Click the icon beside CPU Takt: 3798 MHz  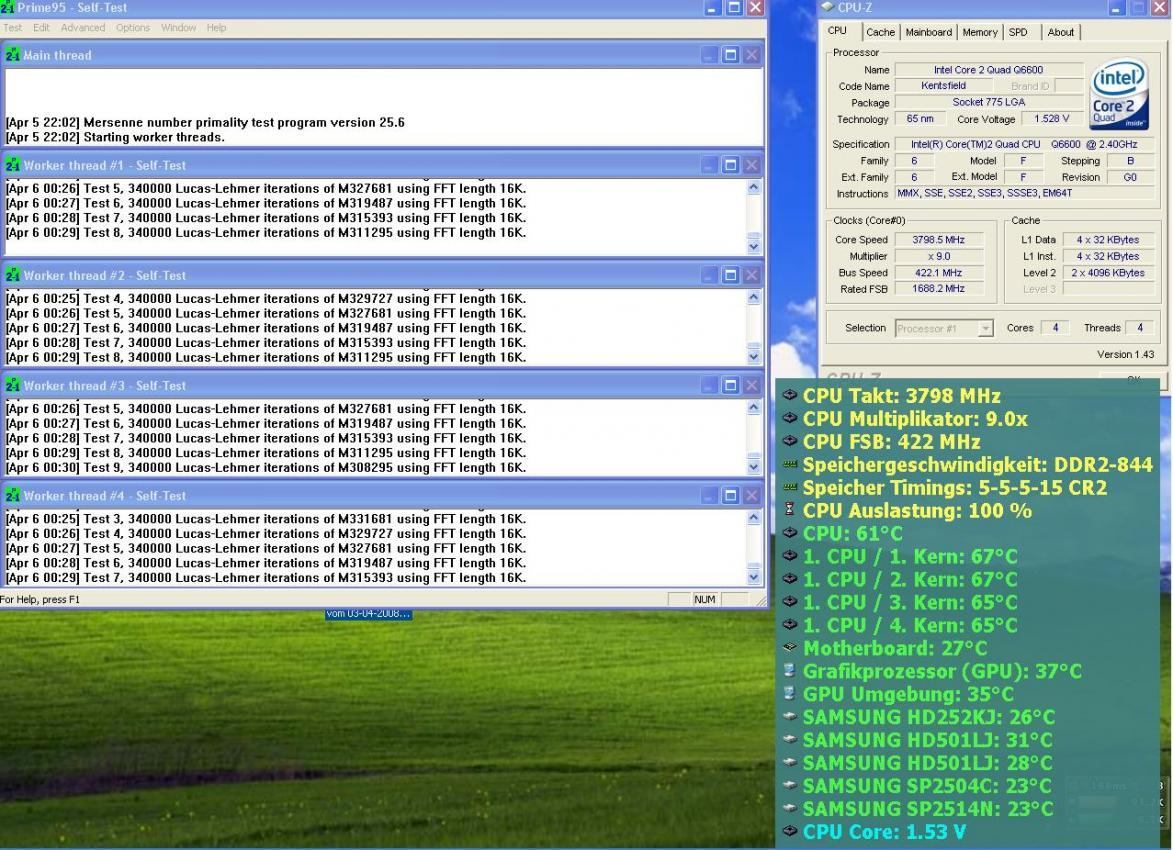pos(789,395)
